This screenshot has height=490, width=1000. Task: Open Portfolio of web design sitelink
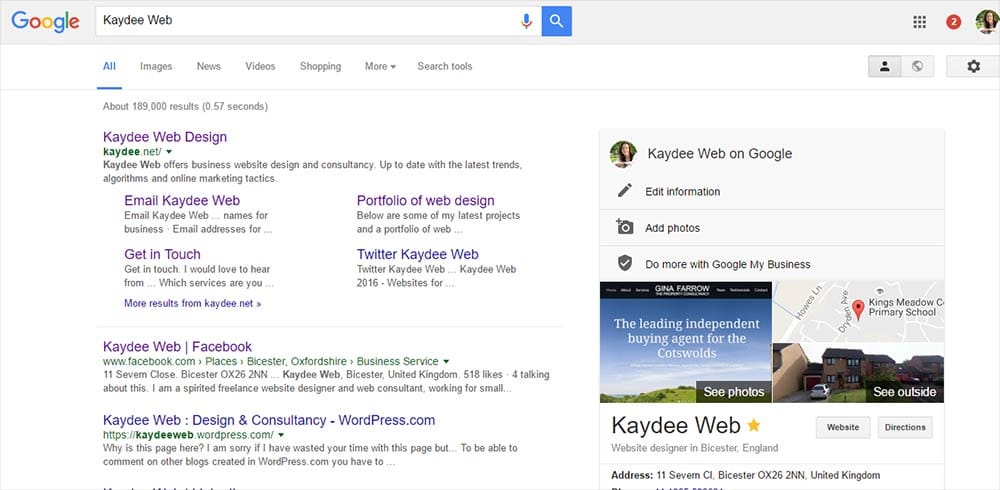pos(425,200)
